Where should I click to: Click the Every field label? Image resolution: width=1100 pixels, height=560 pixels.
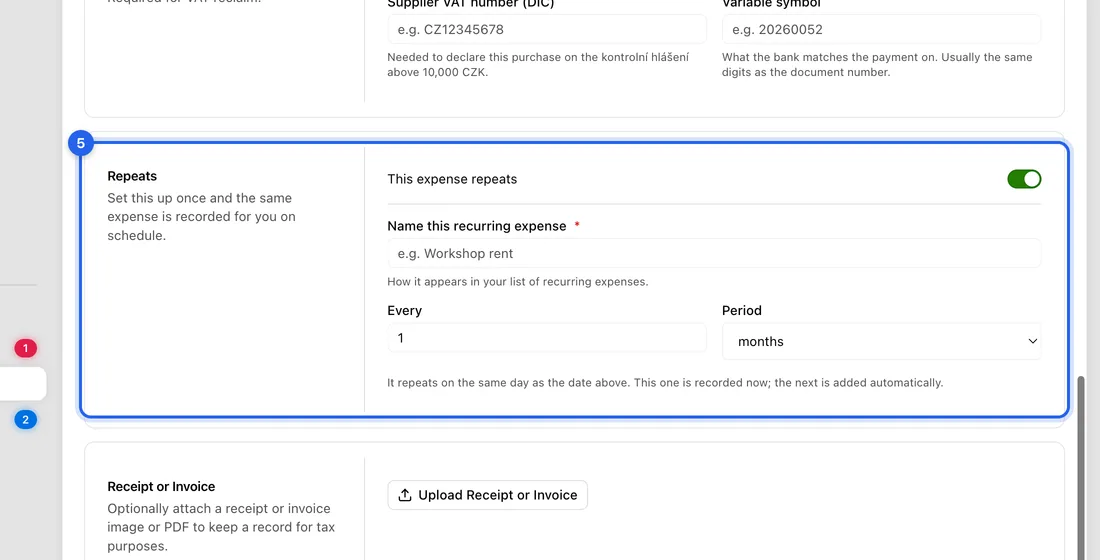[405, 310]
